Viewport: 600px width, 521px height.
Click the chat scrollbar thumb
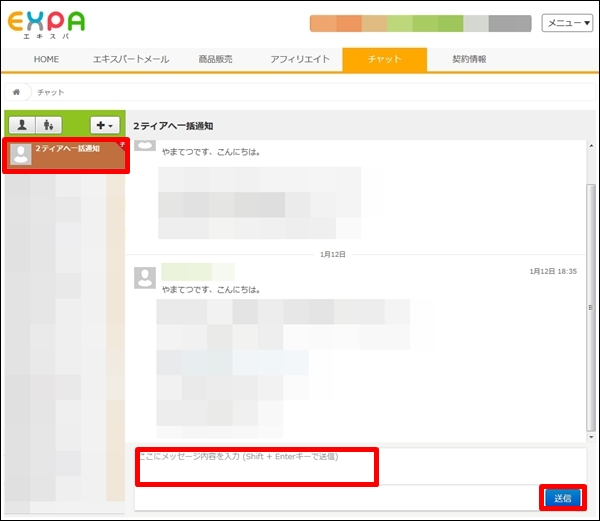click(591, 308)
